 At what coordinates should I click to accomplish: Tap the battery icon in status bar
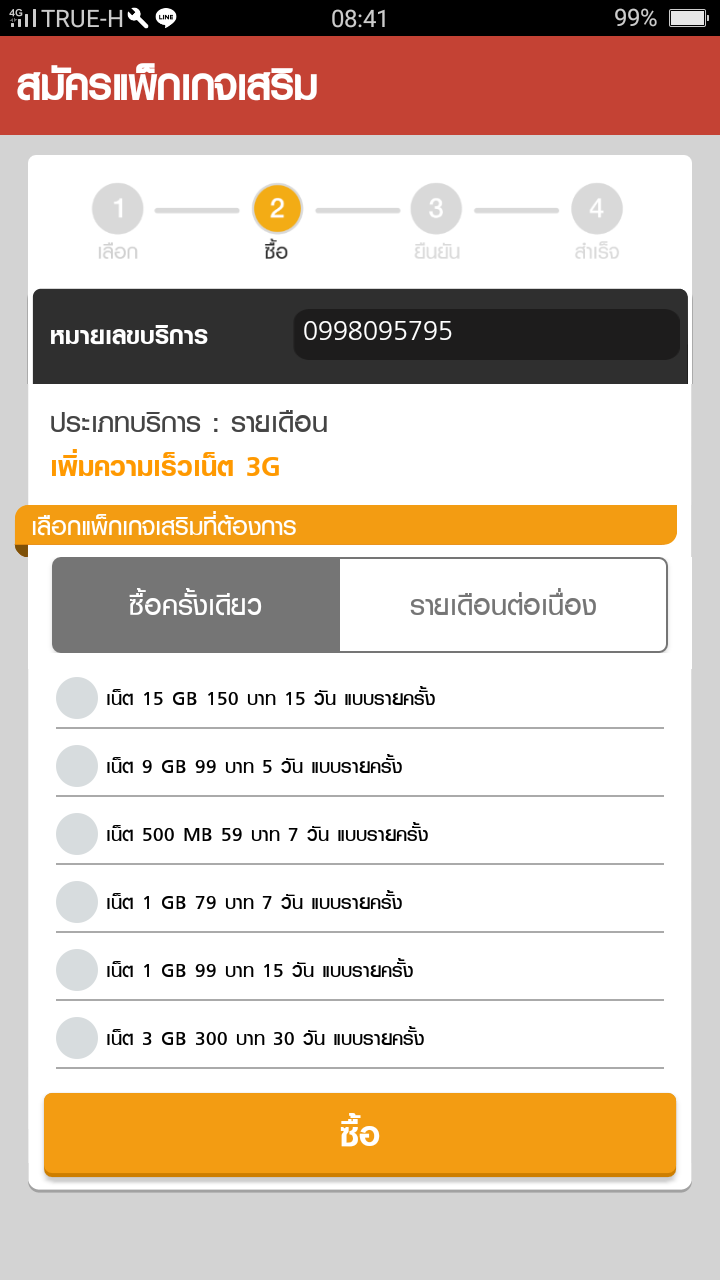pyautogui.click(x=688, y=18)
